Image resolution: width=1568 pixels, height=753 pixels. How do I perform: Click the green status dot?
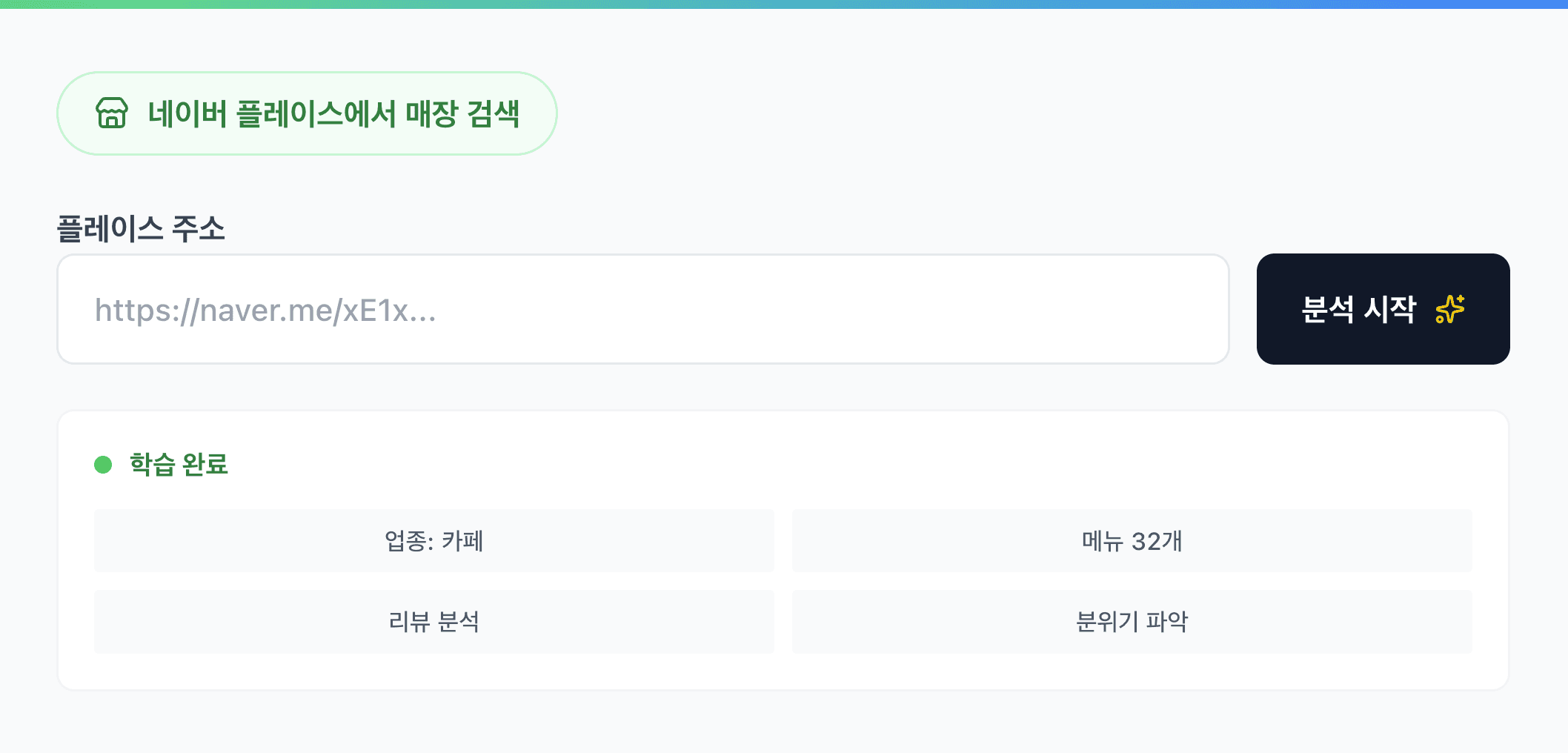pyautogui.click(x=103, y=465)
